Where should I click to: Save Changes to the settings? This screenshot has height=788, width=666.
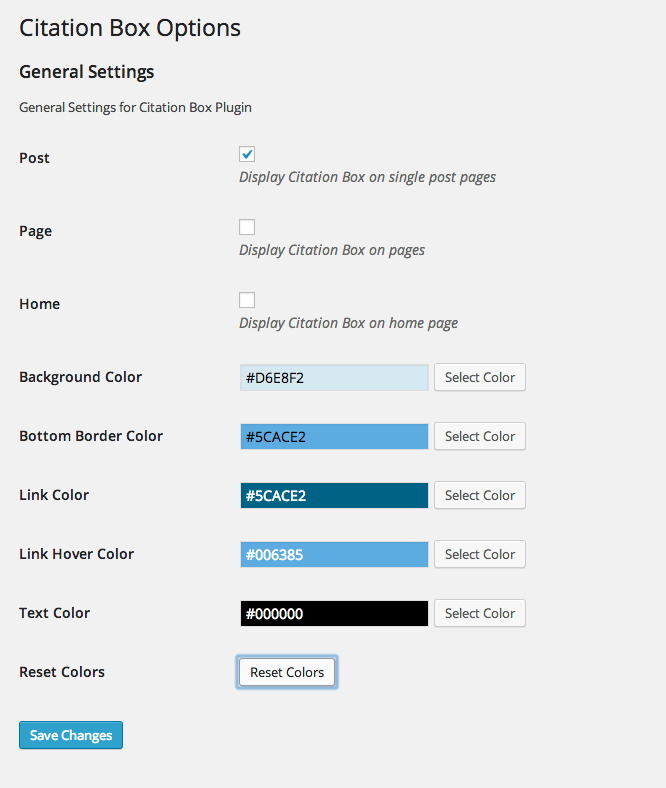71,735
